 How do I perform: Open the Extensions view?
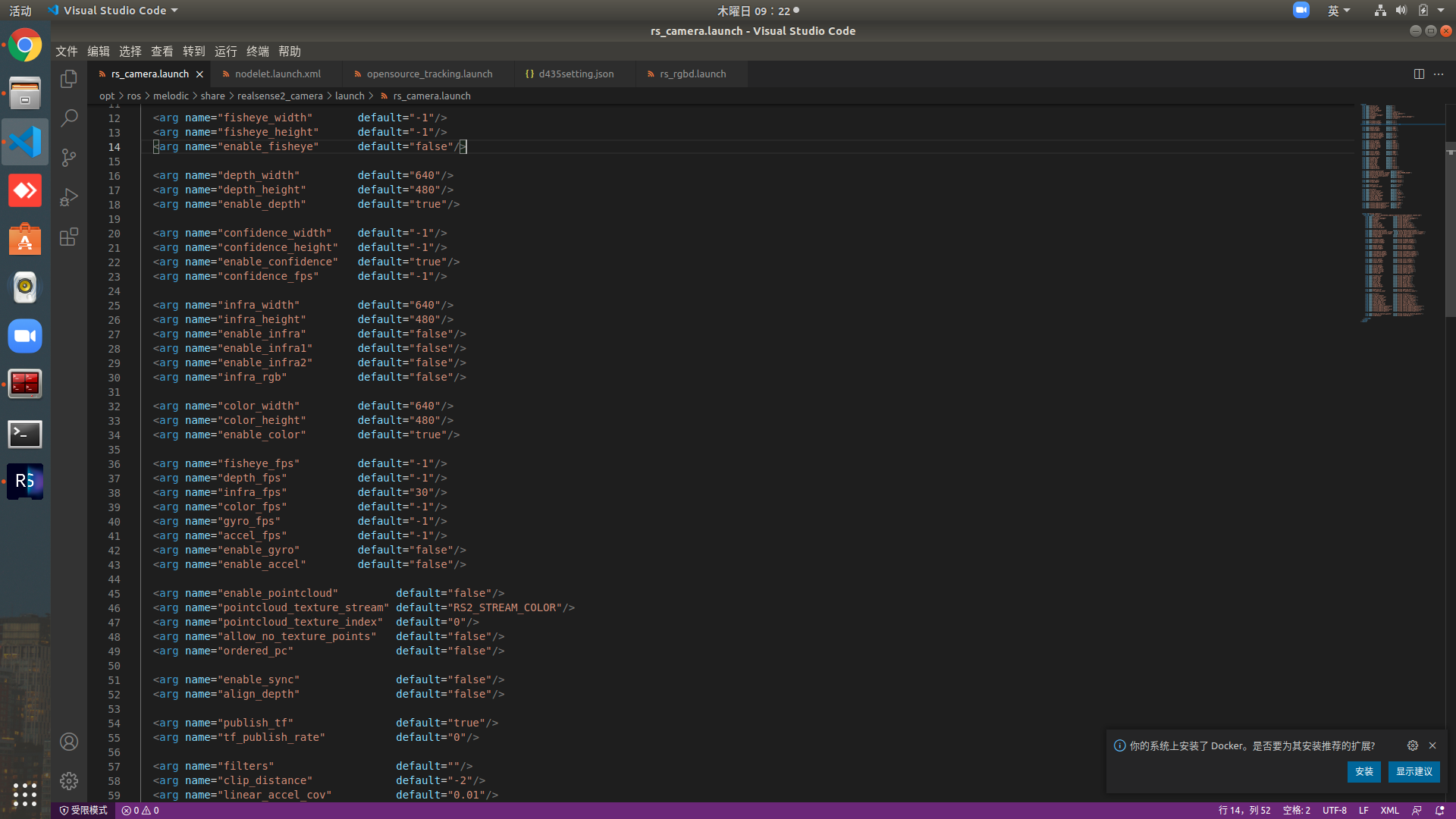[69, 237]
